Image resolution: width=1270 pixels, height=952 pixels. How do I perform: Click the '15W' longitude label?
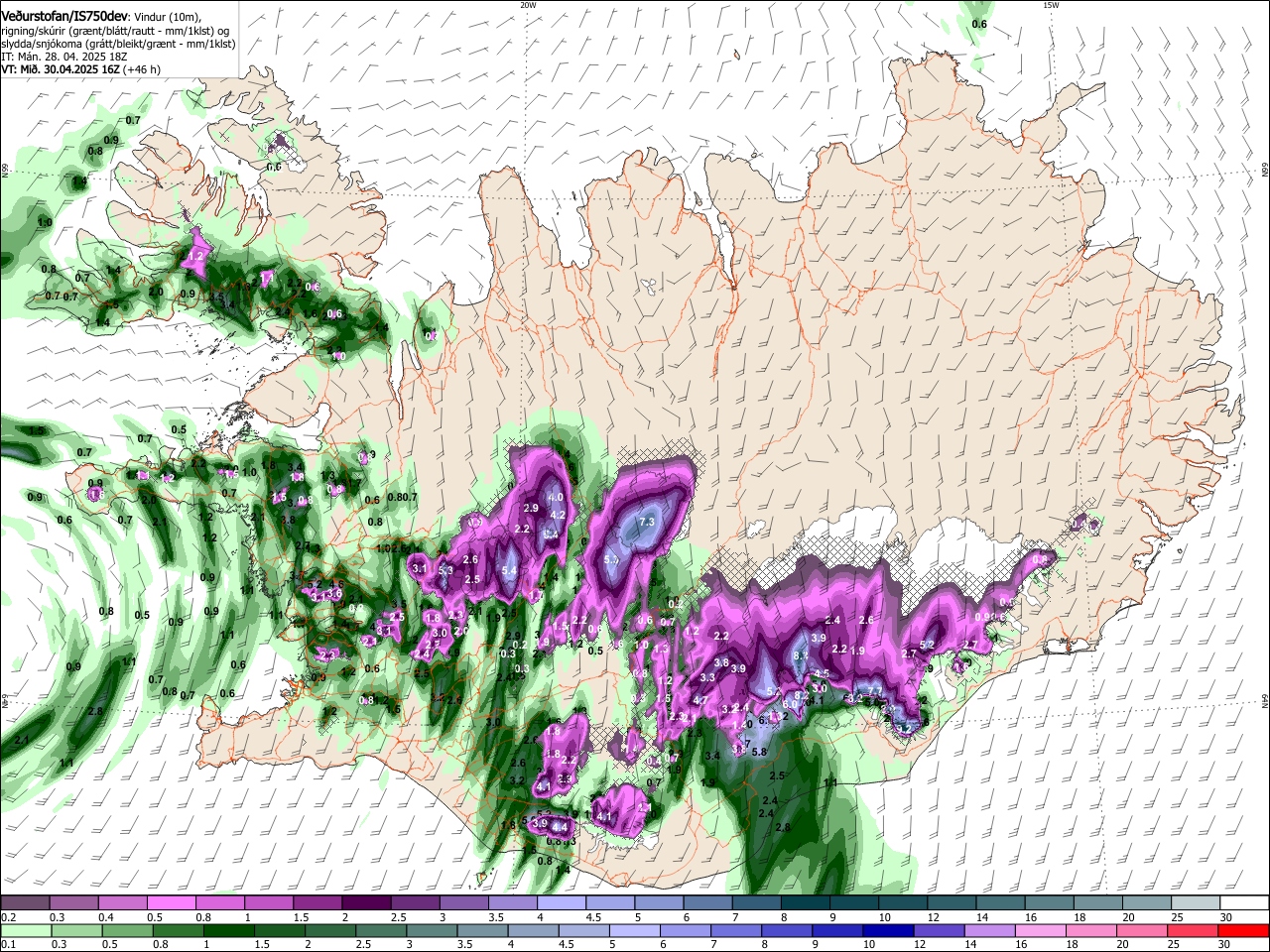coord(1051,5)
